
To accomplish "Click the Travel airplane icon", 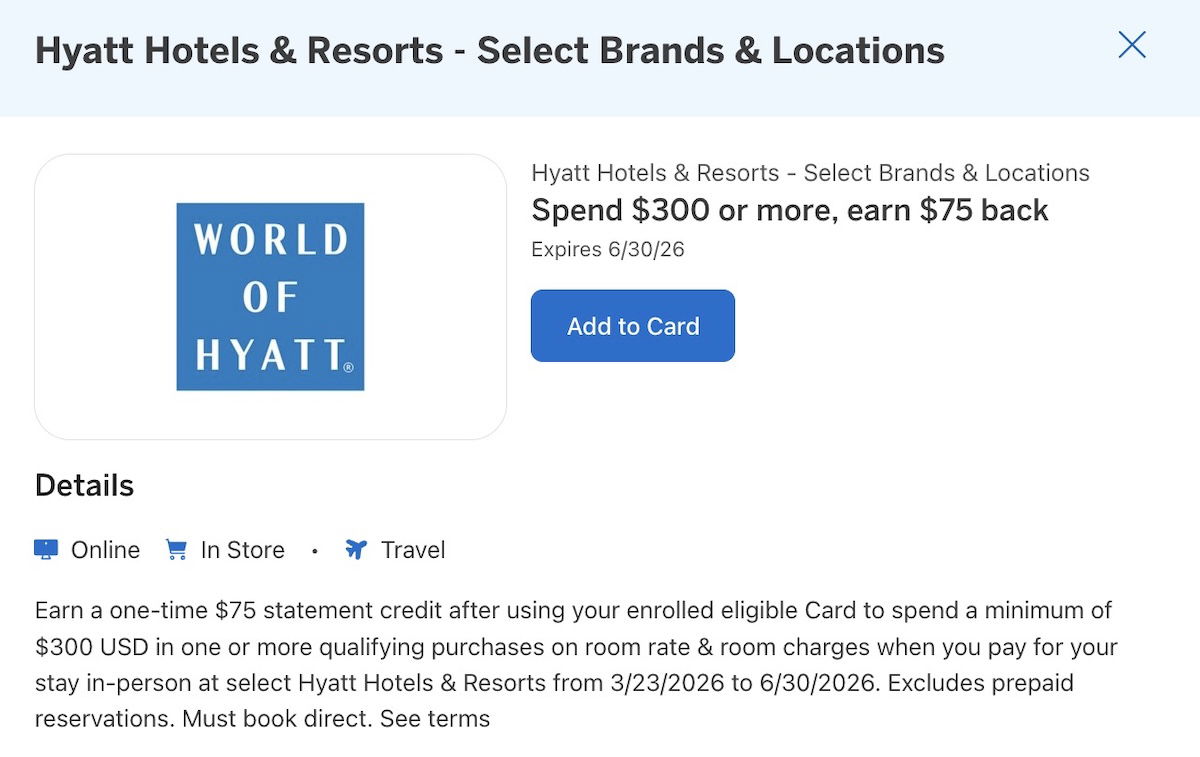I will pos(356,550).
